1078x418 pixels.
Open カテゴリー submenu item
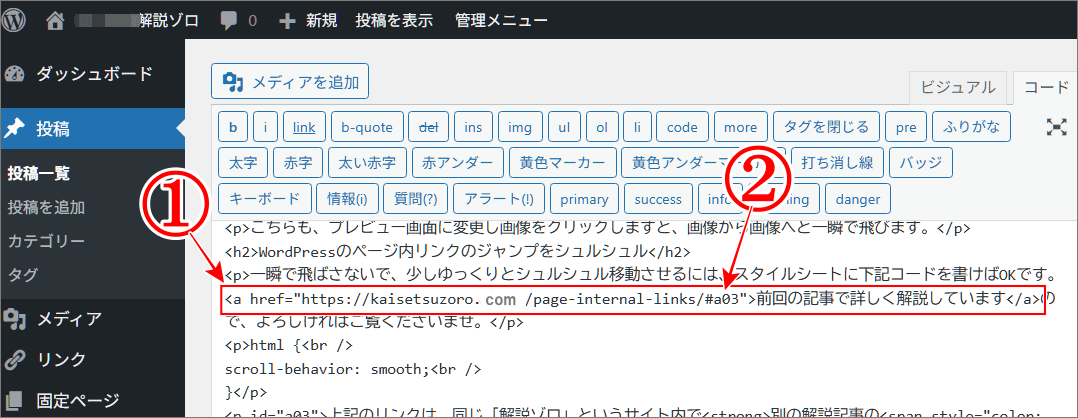(x=46, y=241)
